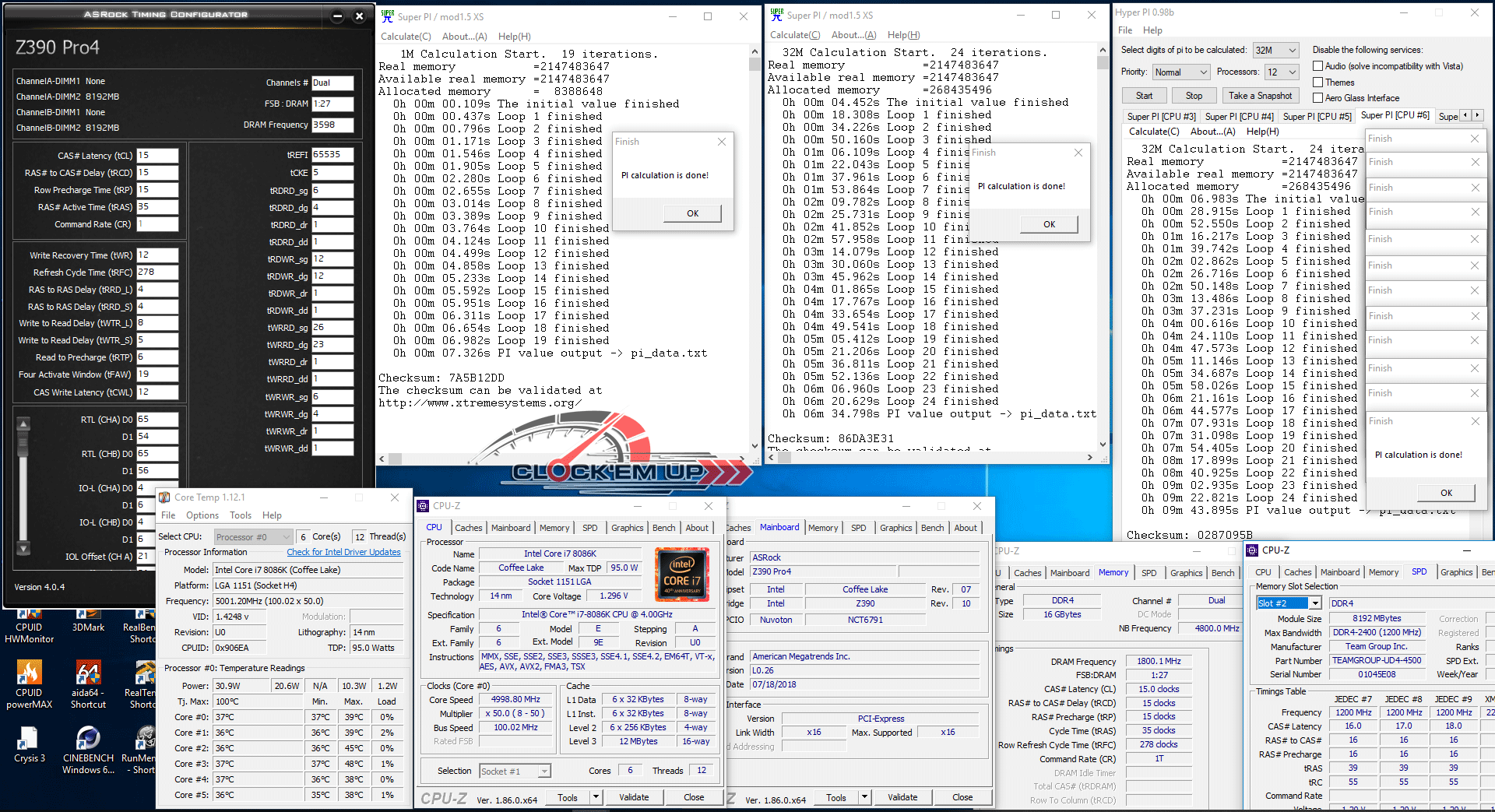Enable Audio service disable checkbox
Image resolution: width=1495 pixels, height=812 pixels.
coord(1318,66)
